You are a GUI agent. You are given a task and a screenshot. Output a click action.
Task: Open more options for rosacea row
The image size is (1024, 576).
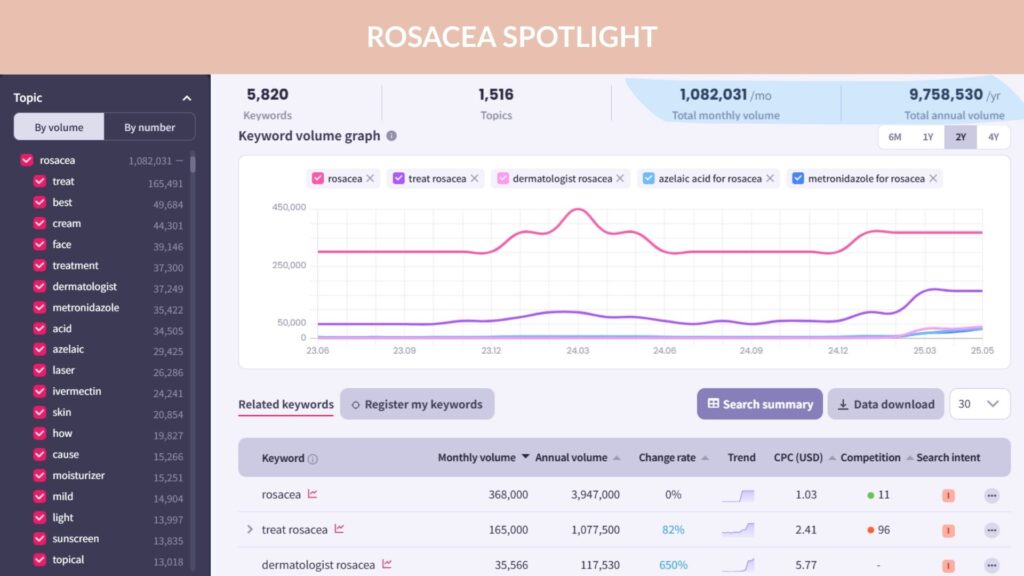pos(991,496)
